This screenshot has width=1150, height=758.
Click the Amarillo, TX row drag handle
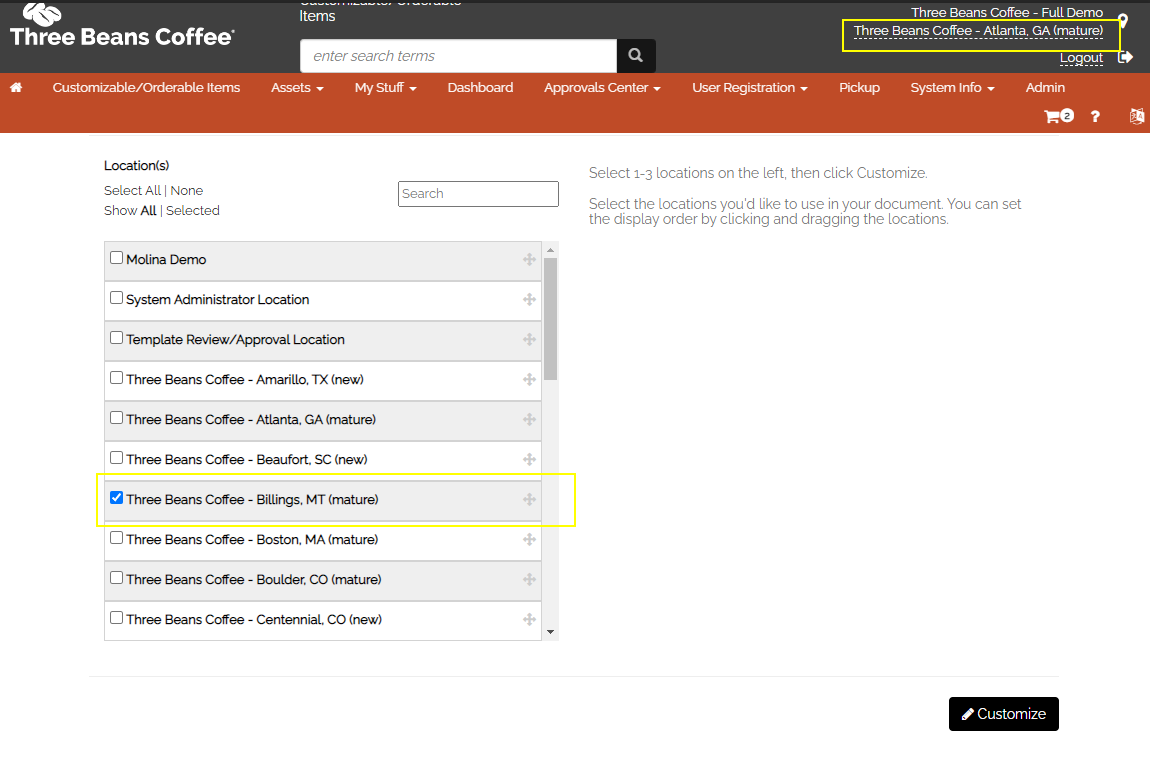point(530,379)
